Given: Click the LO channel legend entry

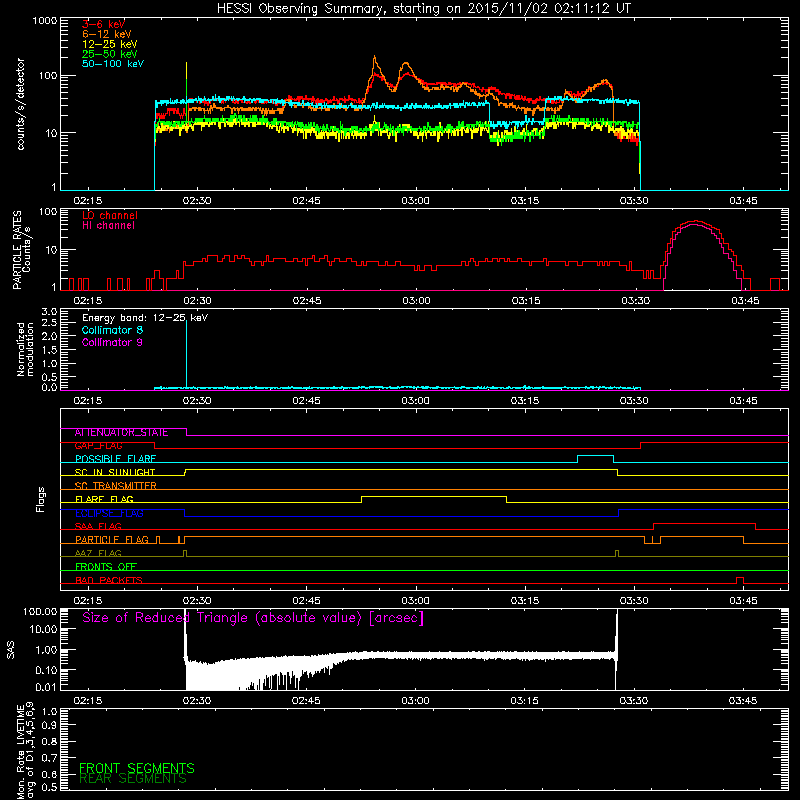Looking at the screenshot, I should 110,215.
